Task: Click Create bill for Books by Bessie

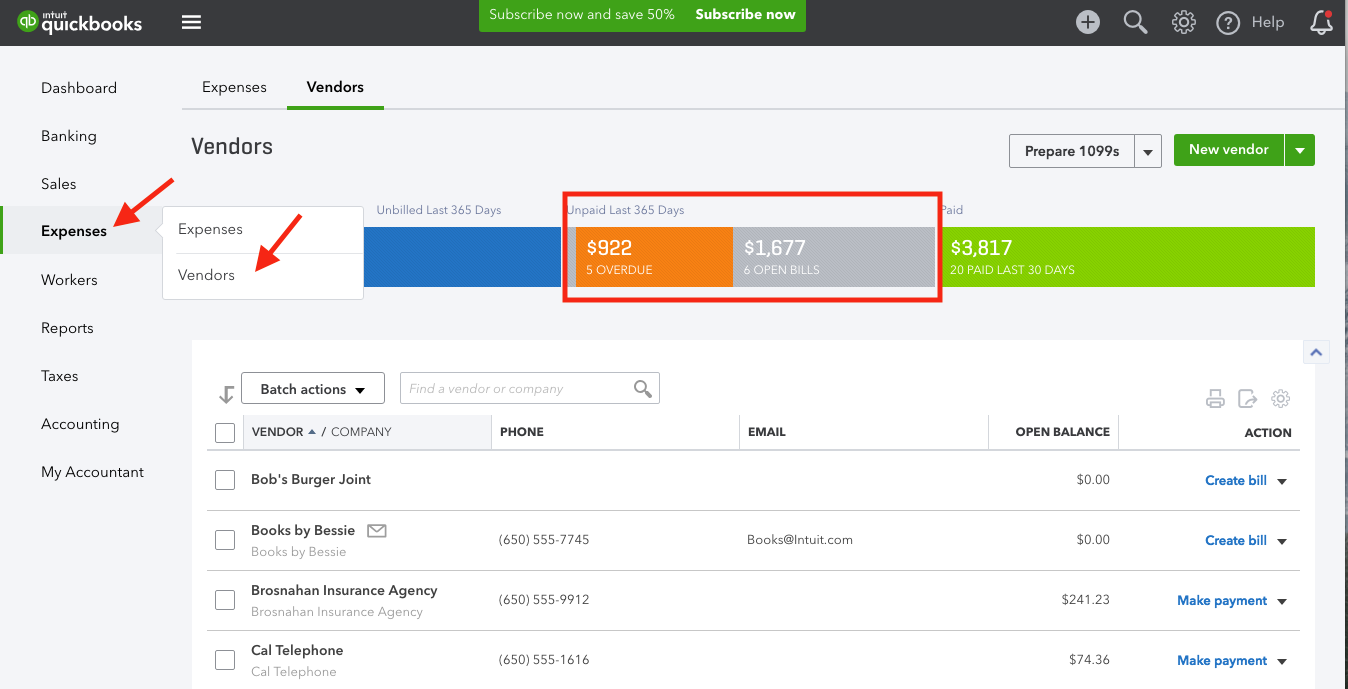Action: click(1236, 541)
